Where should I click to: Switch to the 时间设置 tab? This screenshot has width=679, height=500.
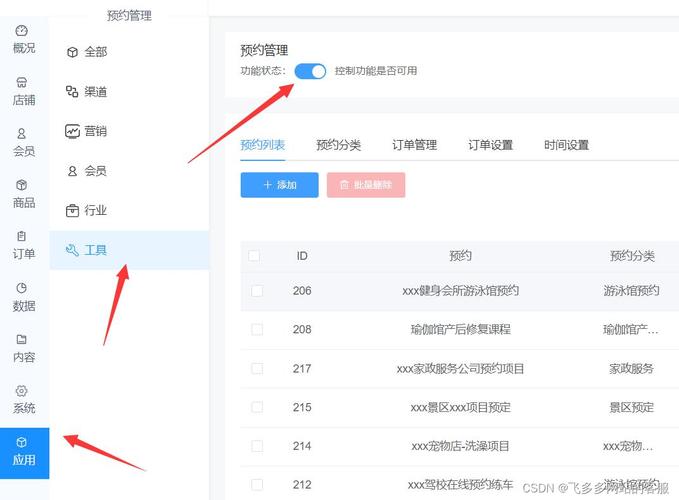coord(566,145)
